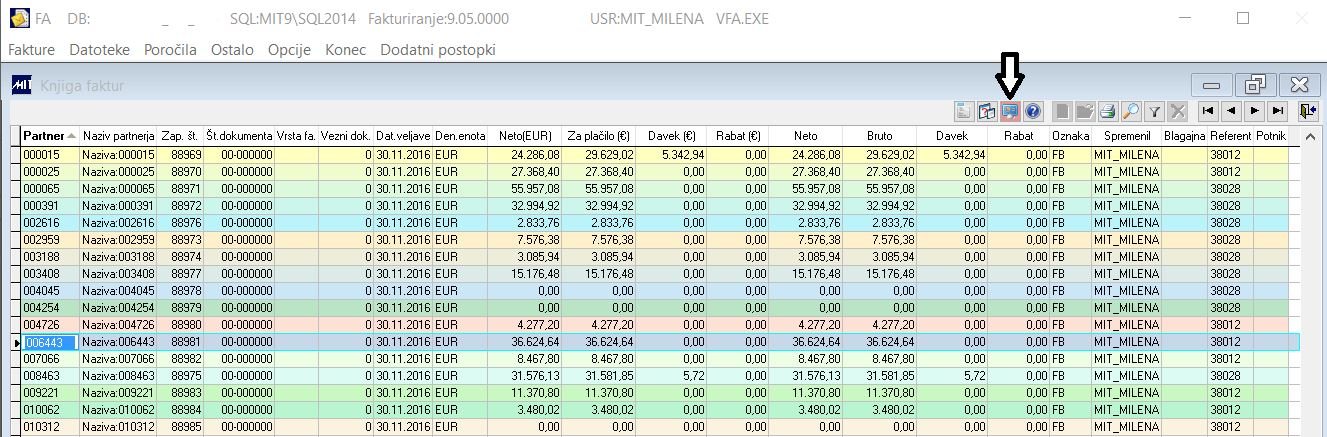The image size is (1327, 437).
Task: Open the Ostalo menu
Action: click(232, 49)
